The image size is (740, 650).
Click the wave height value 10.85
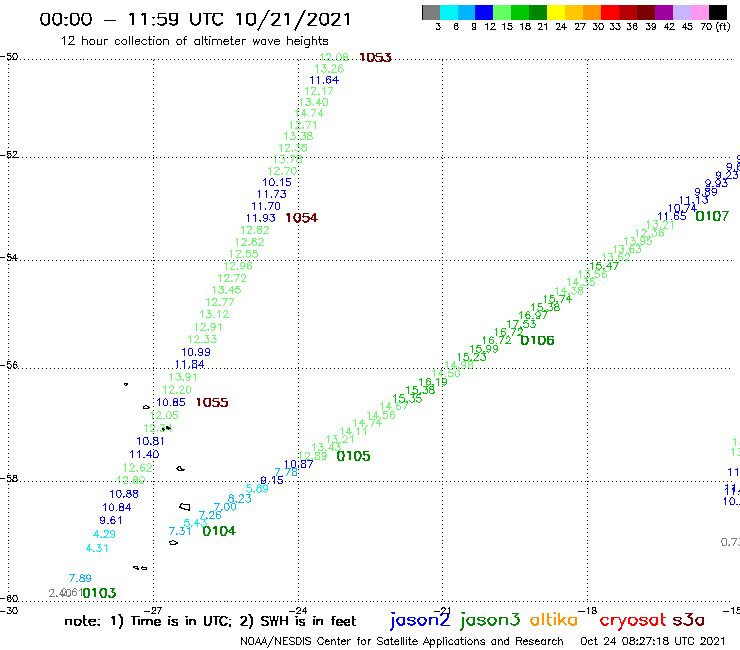pyautogui.click(x=171, y=403)
